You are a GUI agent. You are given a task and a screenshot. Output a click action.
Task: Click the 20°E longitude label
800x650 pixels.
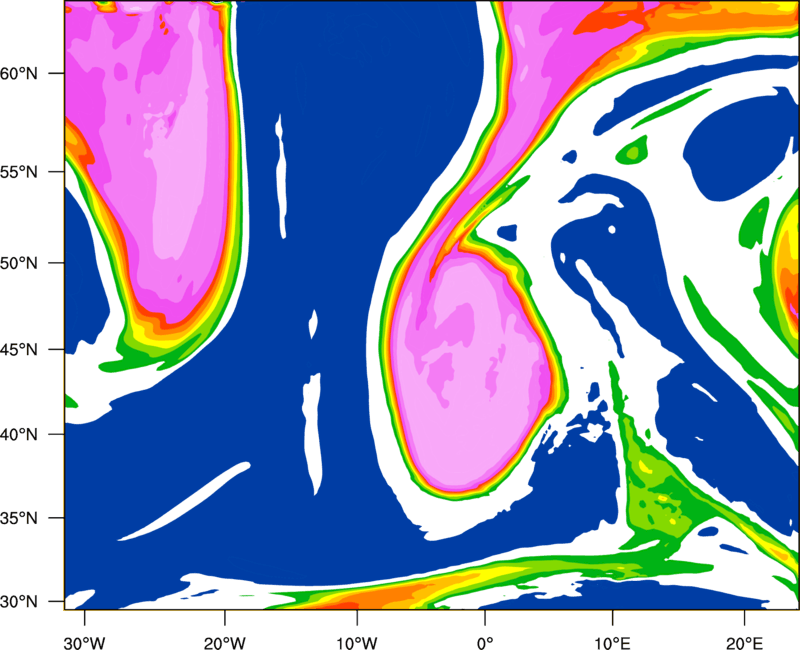point(744,643)
